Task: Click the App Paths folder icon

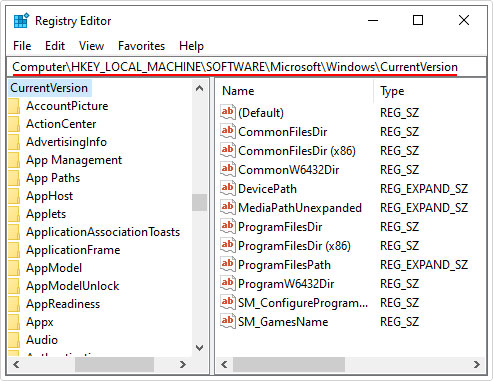Action: 14,178
